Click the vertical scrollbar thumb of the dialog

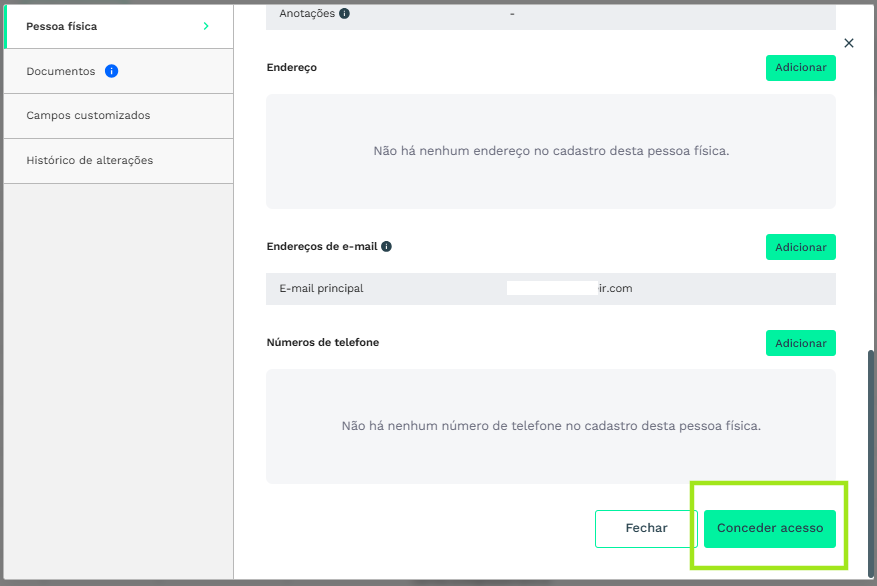click(x=871, y=460)
